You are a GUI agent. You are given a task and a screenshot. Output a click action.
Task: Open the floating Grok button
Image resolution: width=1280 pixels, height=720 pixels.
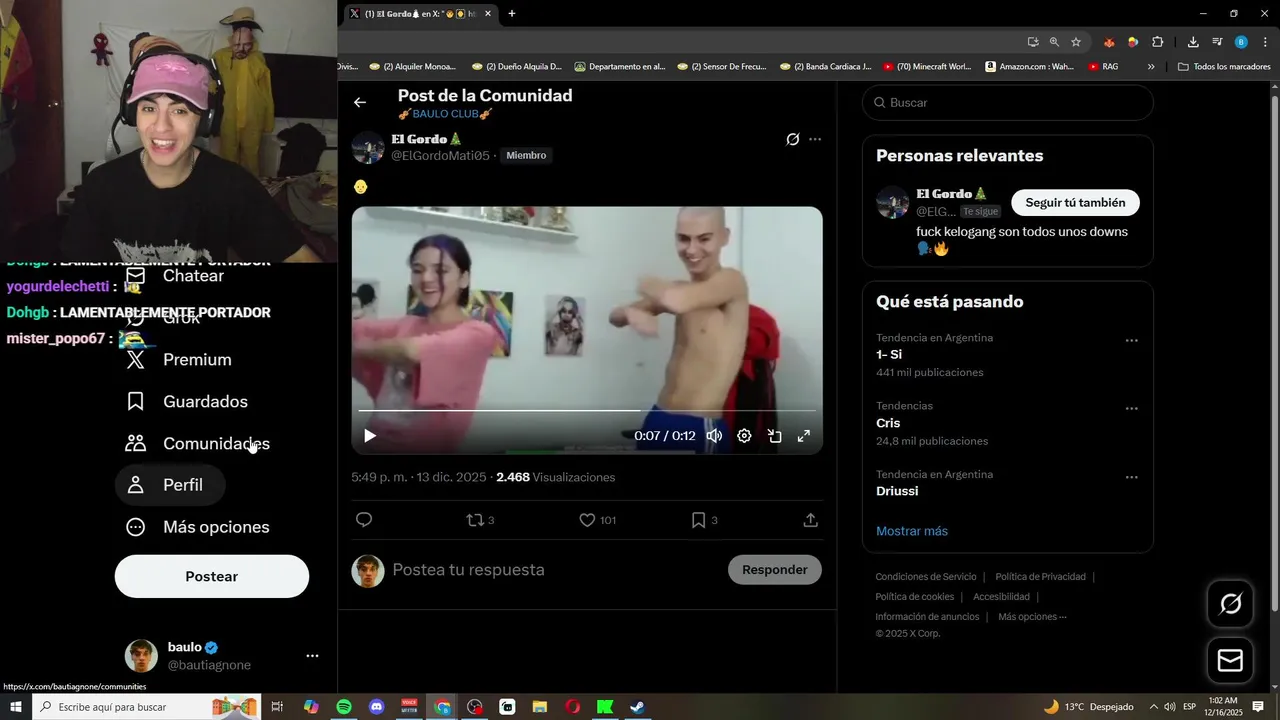click(x=1230, y=604)
